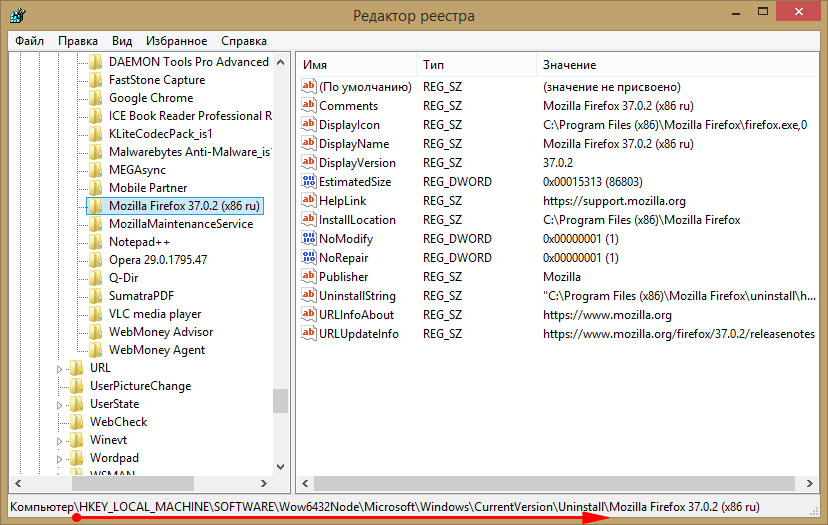The width and height of the screenshot is (828, 525).
Task: Open the Вид menu
Action: click(x=121, y=41)
